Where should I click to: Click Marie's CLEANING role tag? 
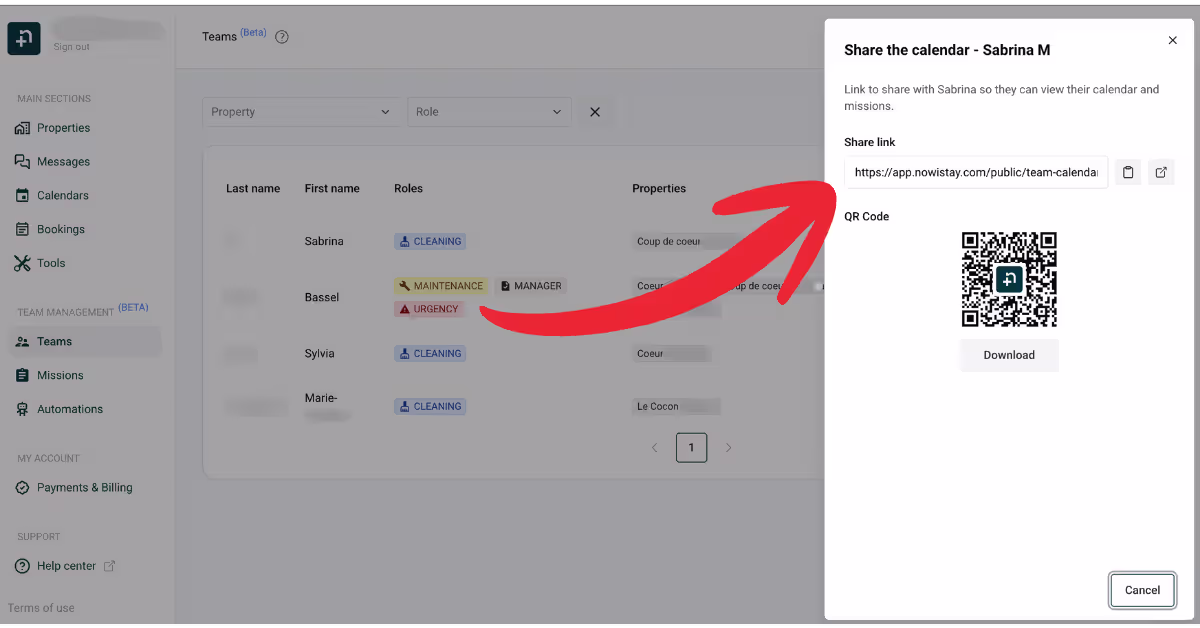[x=430, y=407]
